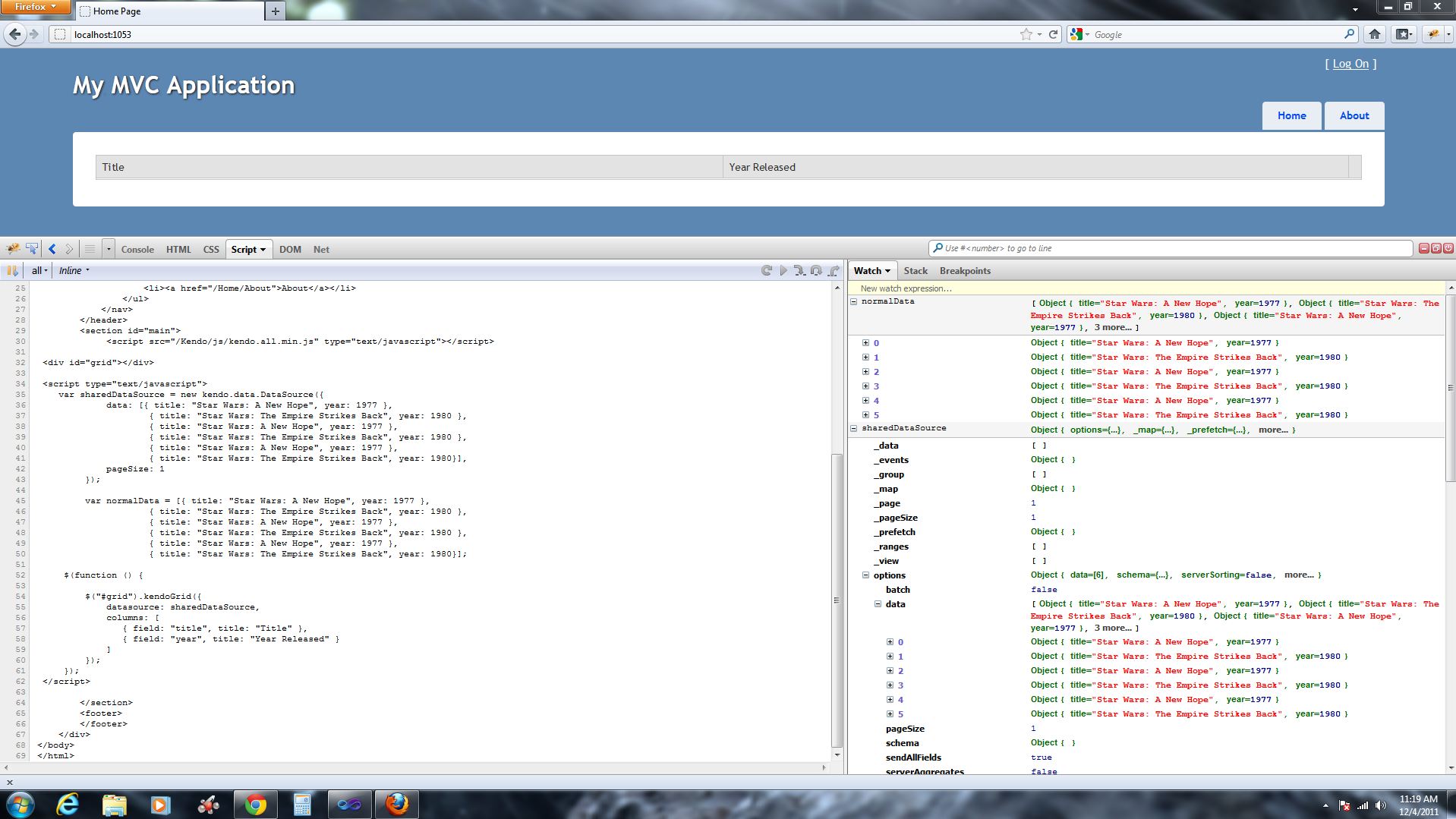This screenshot has height=819, width=1456.
Task: Click the Firebug bug icon
Action: tap(13, 249)
